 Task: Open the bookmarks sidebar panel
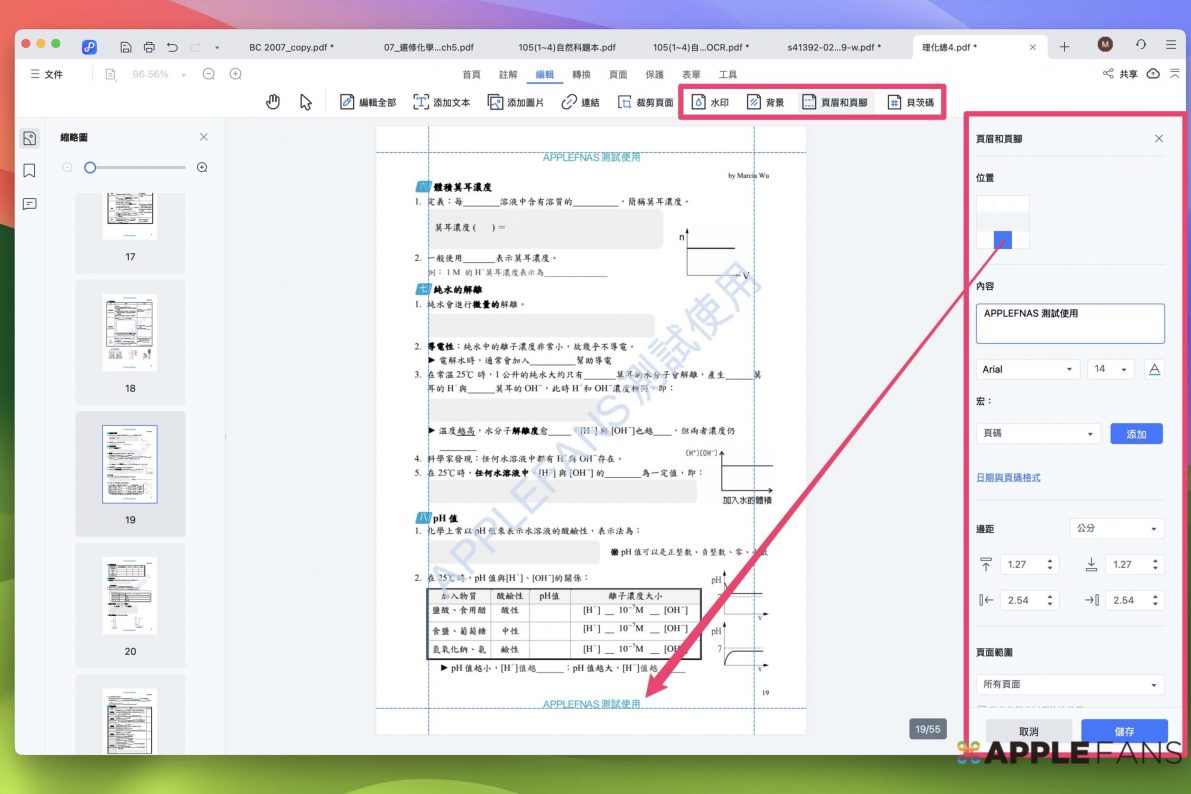coord(29,171)
